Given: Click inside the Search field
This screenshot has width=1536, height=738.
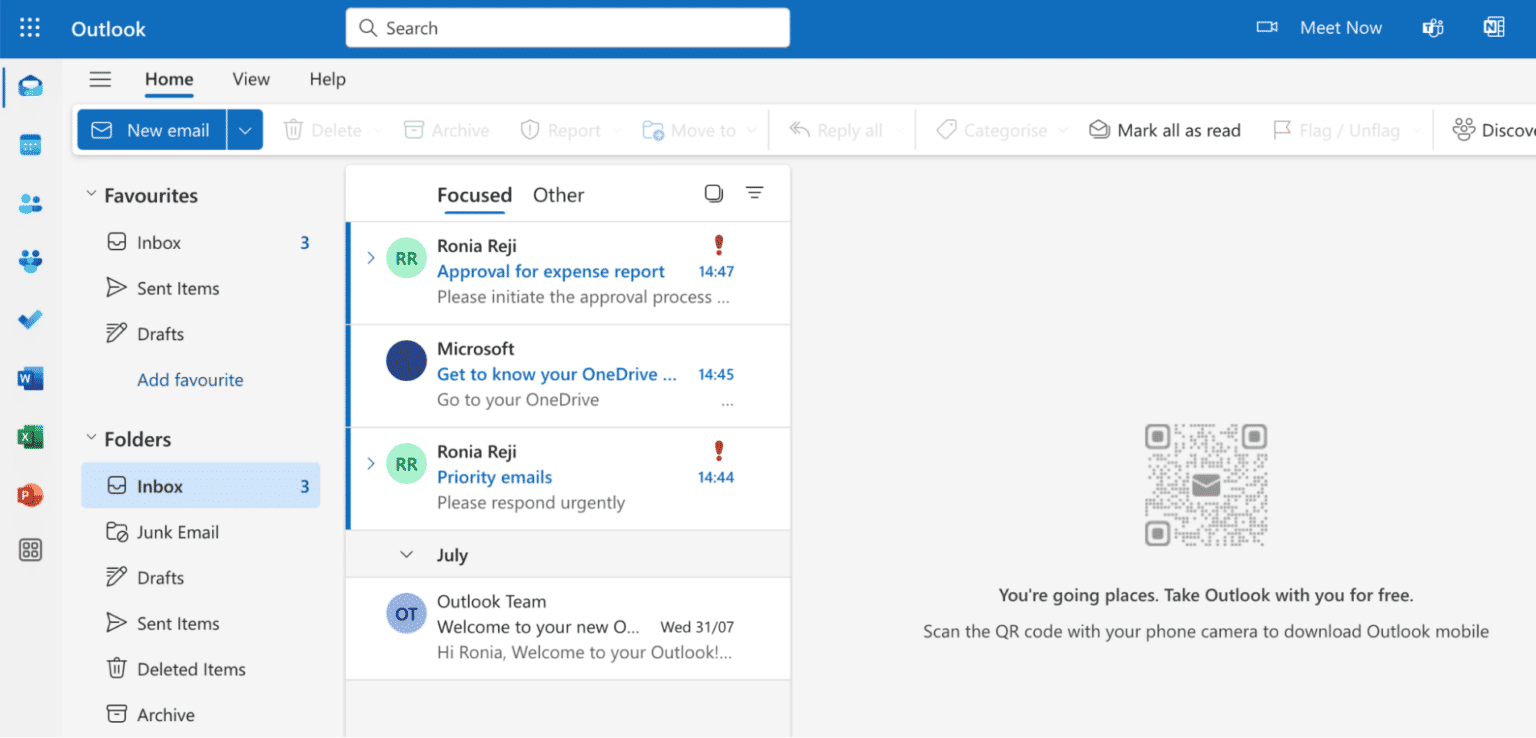Looking at the screenshot, I should click(x=567, y=27).
